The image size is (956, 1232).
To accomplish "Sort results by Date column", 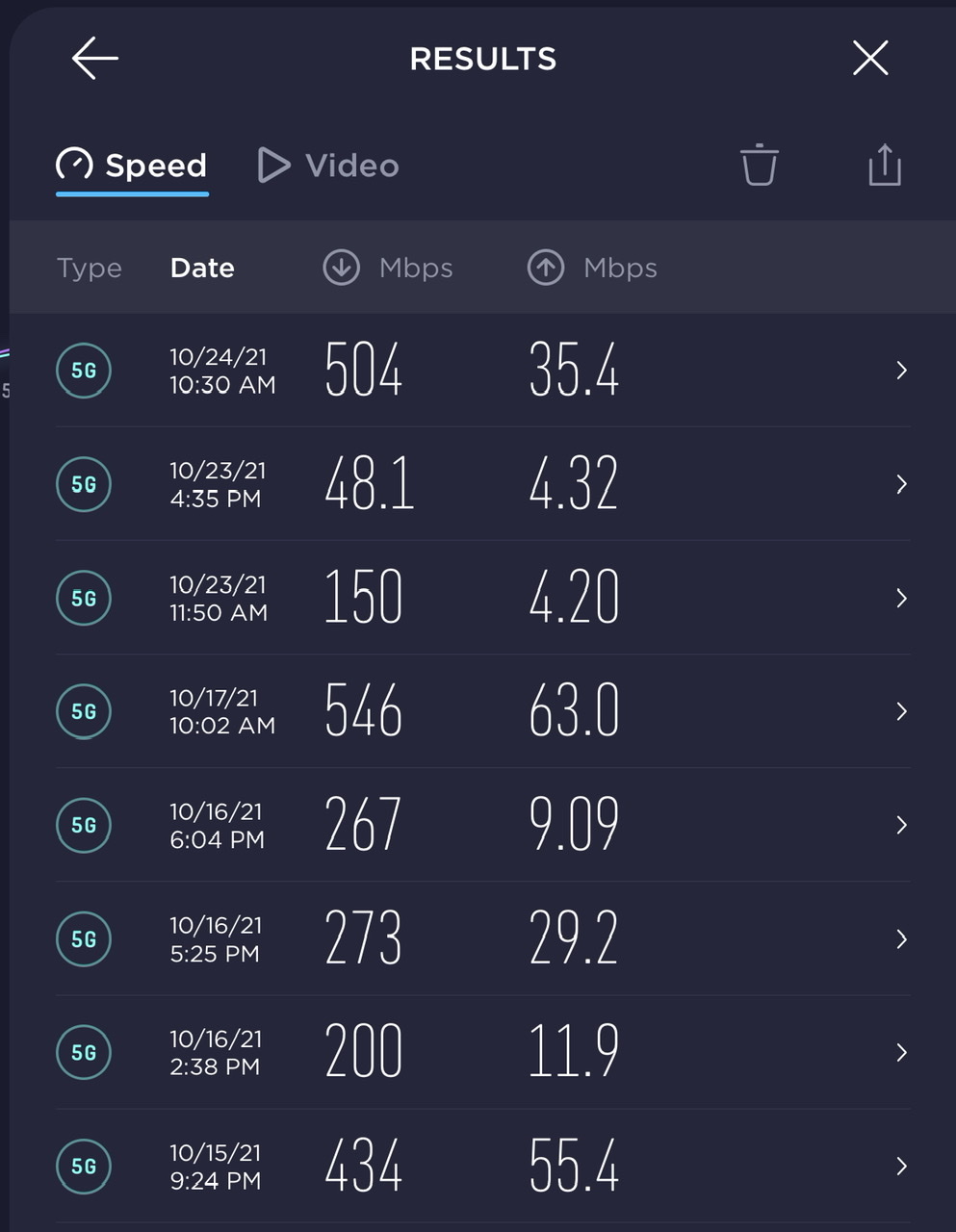I will (x=202, y=268).
